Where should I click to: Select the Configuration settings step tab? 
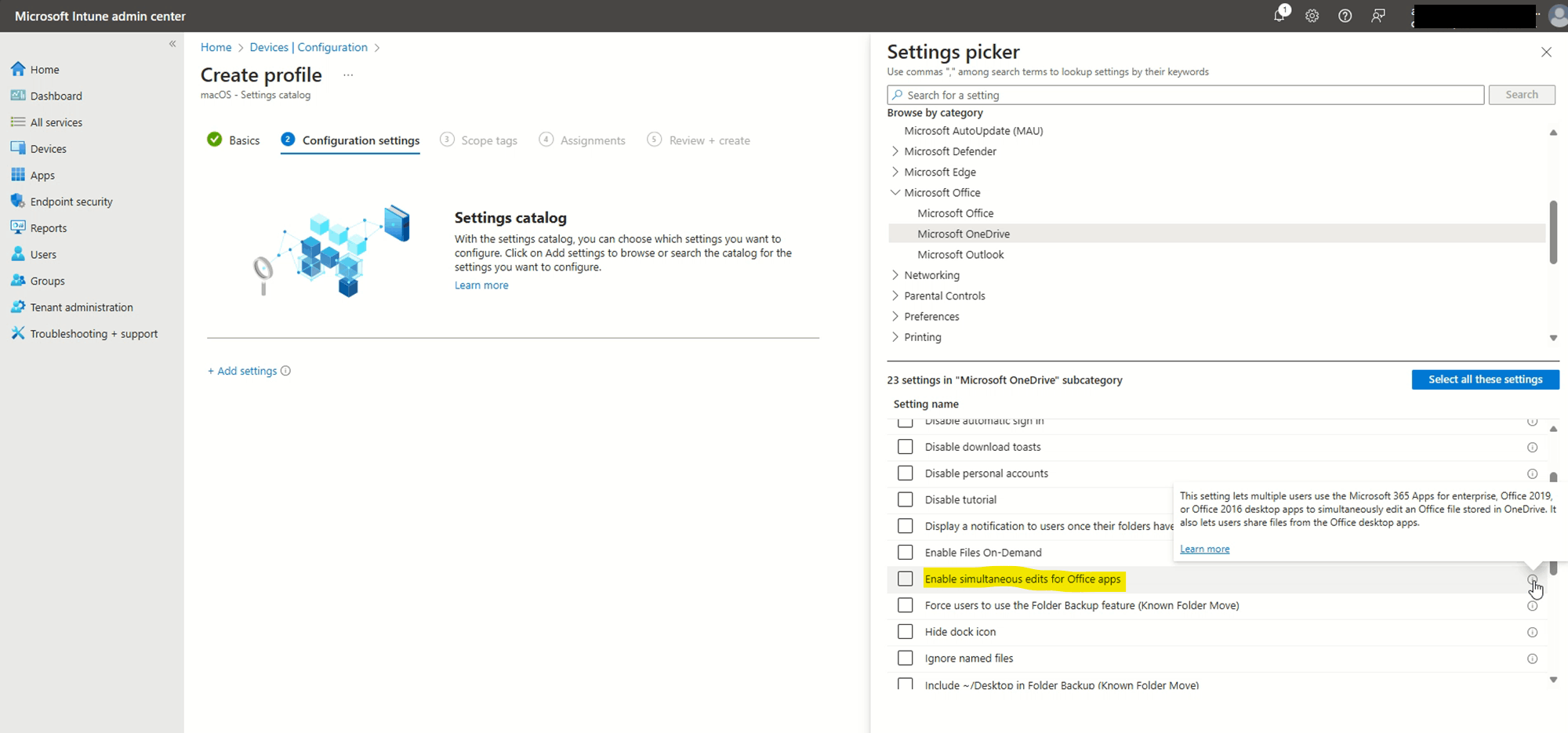tap(350, 140)
